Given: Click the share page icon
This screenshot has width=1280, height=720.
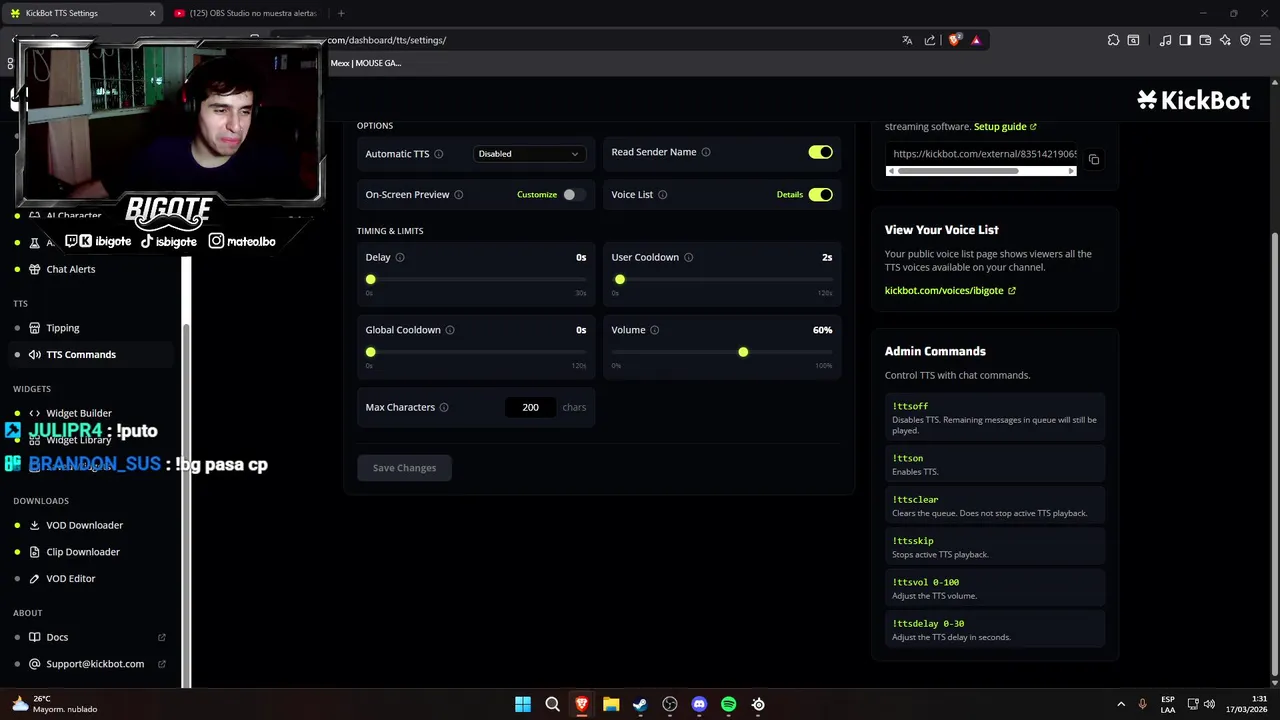Looking at the screenshot, I should point(930,40).
